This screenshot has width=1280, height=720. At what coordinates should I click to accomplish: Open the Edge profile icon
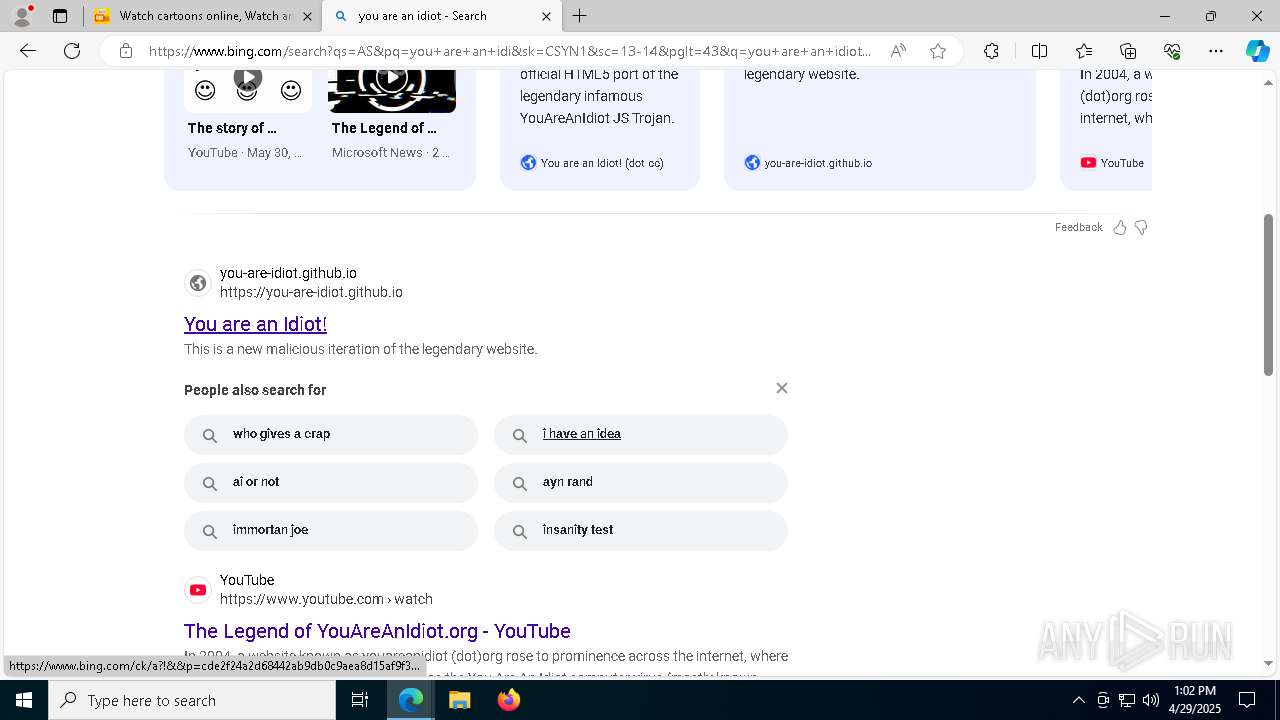[x=22, y=16]
